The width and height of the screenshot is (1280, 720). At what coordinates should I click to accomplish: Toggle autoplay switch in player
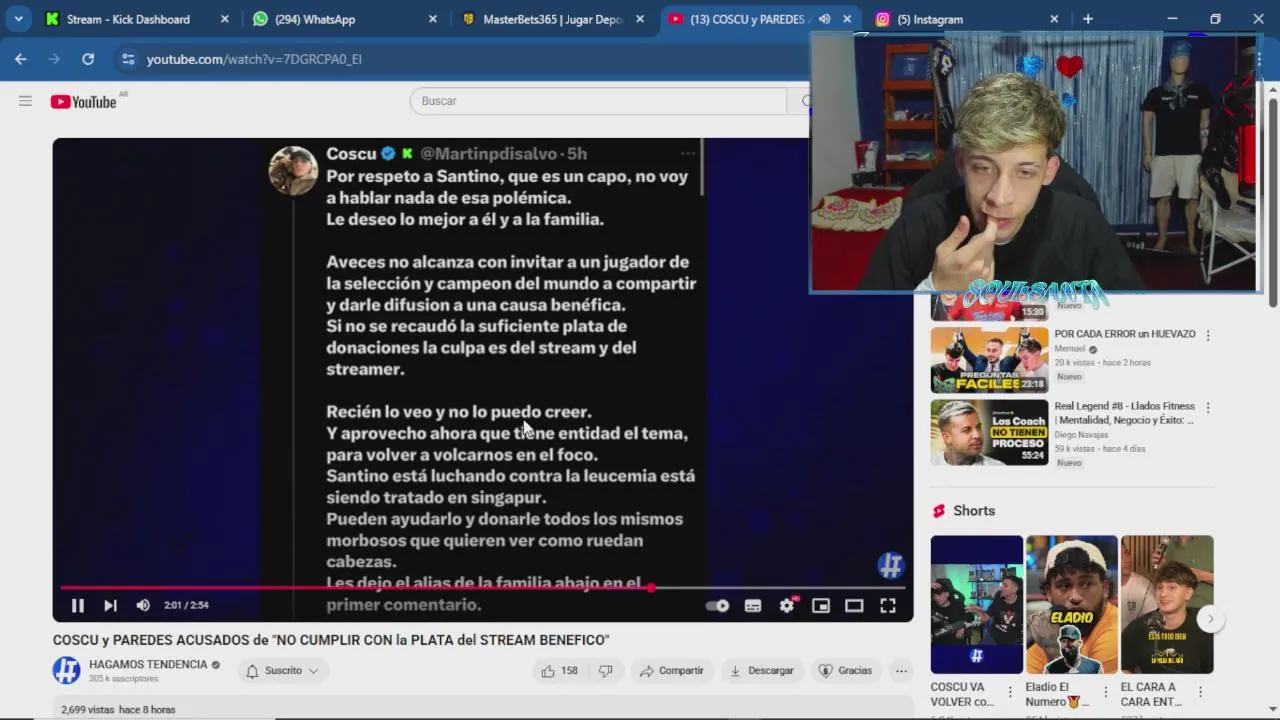pyautogui.click(x=718, y=605)
